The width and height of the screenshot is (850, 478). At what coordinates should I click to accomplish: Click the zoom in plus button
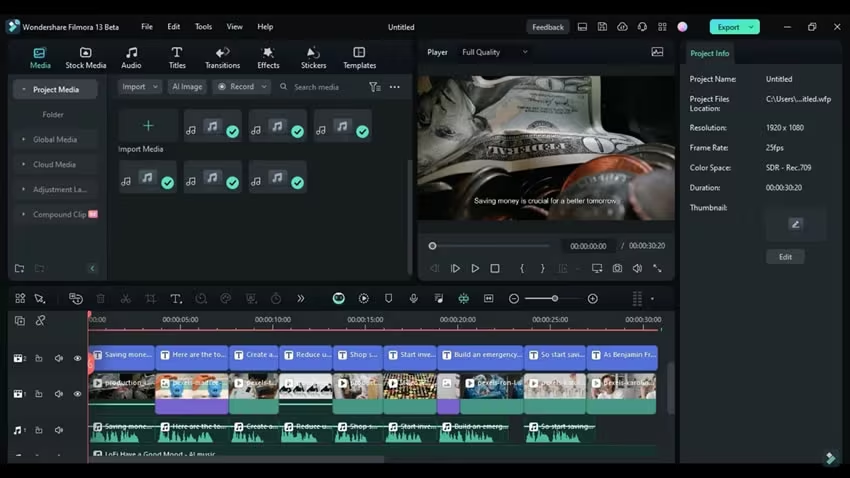593,299
